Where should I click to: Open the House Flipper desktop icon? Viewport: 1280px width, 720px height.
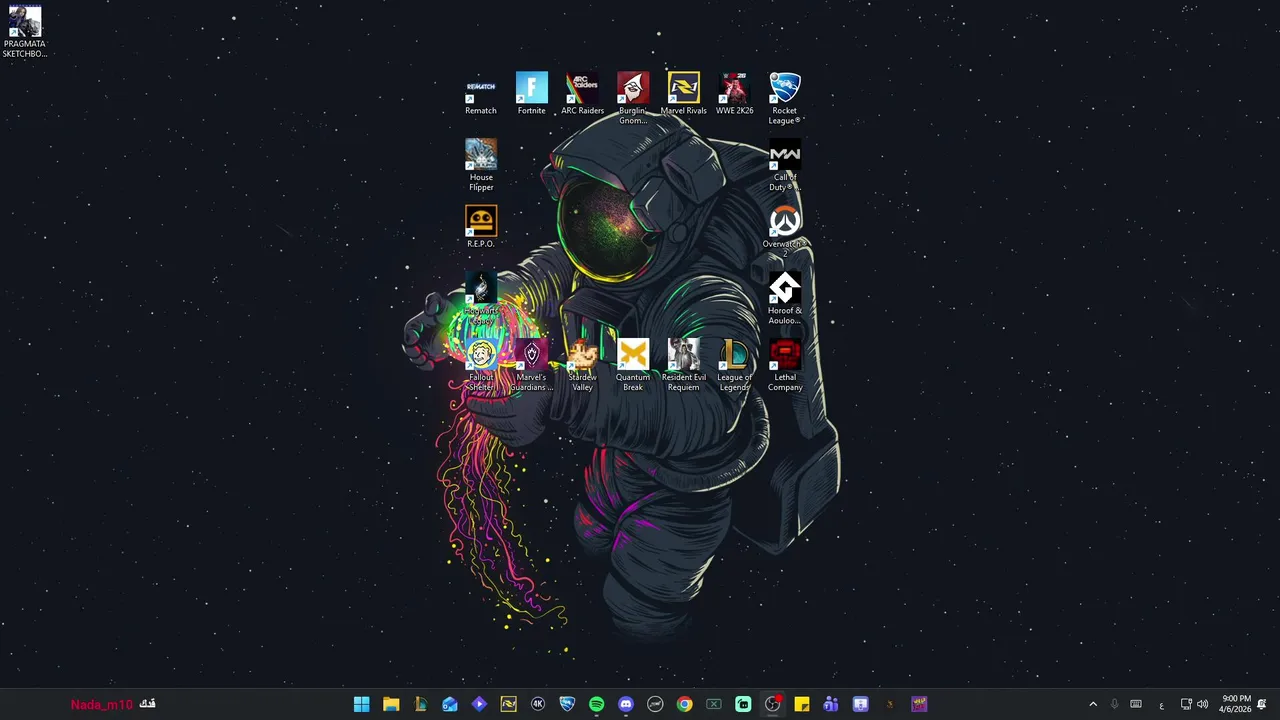(481, 166)
